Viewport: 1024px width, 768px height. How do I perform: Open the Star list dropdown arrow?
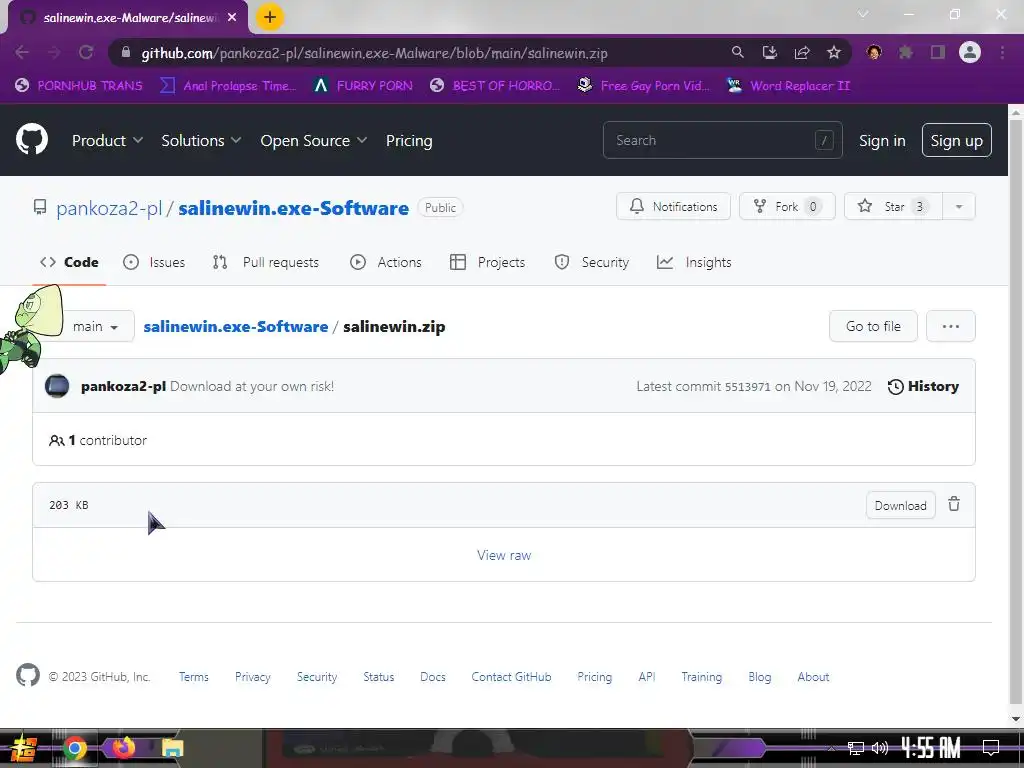pos(959,206)
